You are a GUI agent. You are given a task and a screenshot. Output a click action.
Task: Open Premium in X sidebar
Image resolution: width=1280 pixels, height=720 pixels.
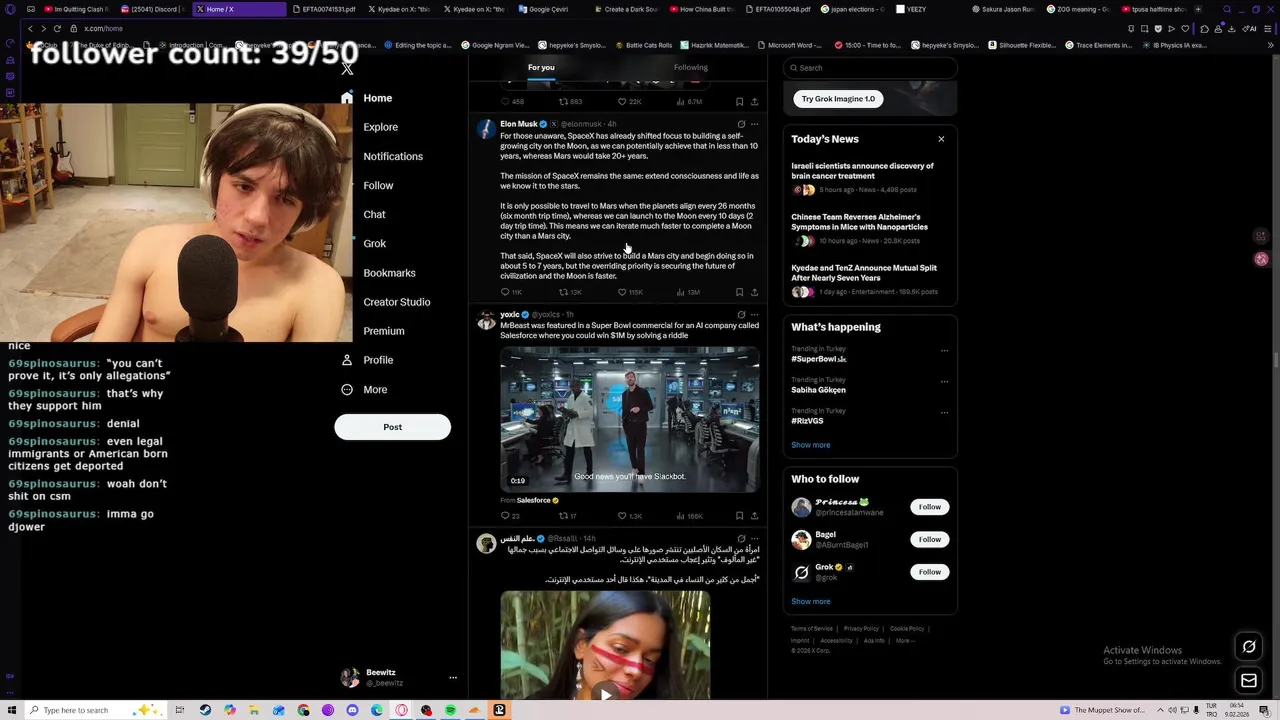[384, 330]
